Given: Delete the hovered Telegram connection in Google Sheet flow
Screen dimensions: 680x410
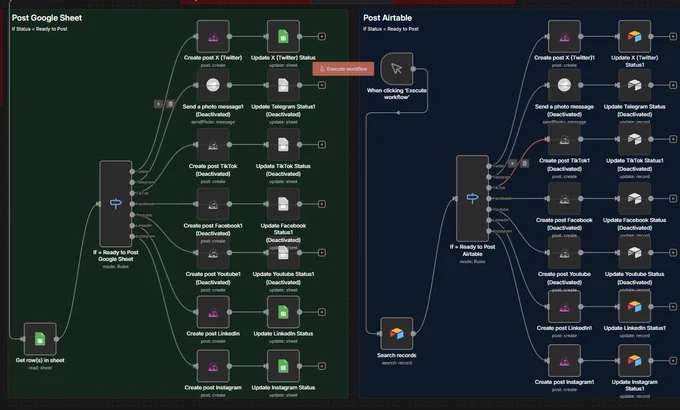Looking at the screenshot, I should coord(170,104).
